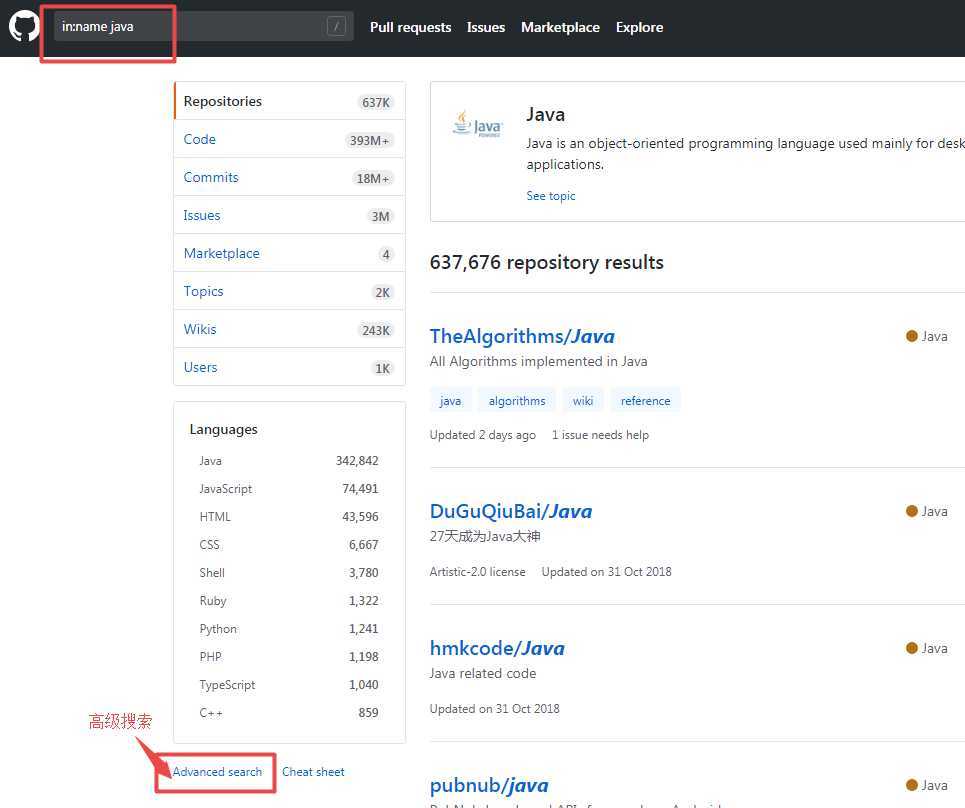Open the Advanced search link
The width and height of the screenshot is (965, 808).
(217, 772)
